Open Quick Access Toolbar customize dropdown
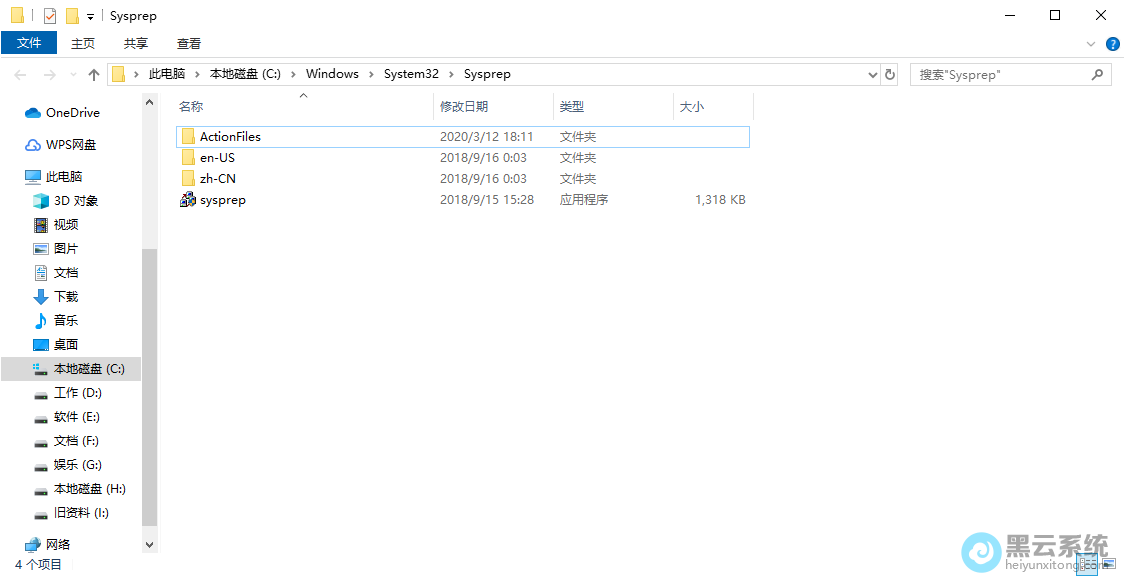Viewport: 1124px width, 577px height. 90,17
